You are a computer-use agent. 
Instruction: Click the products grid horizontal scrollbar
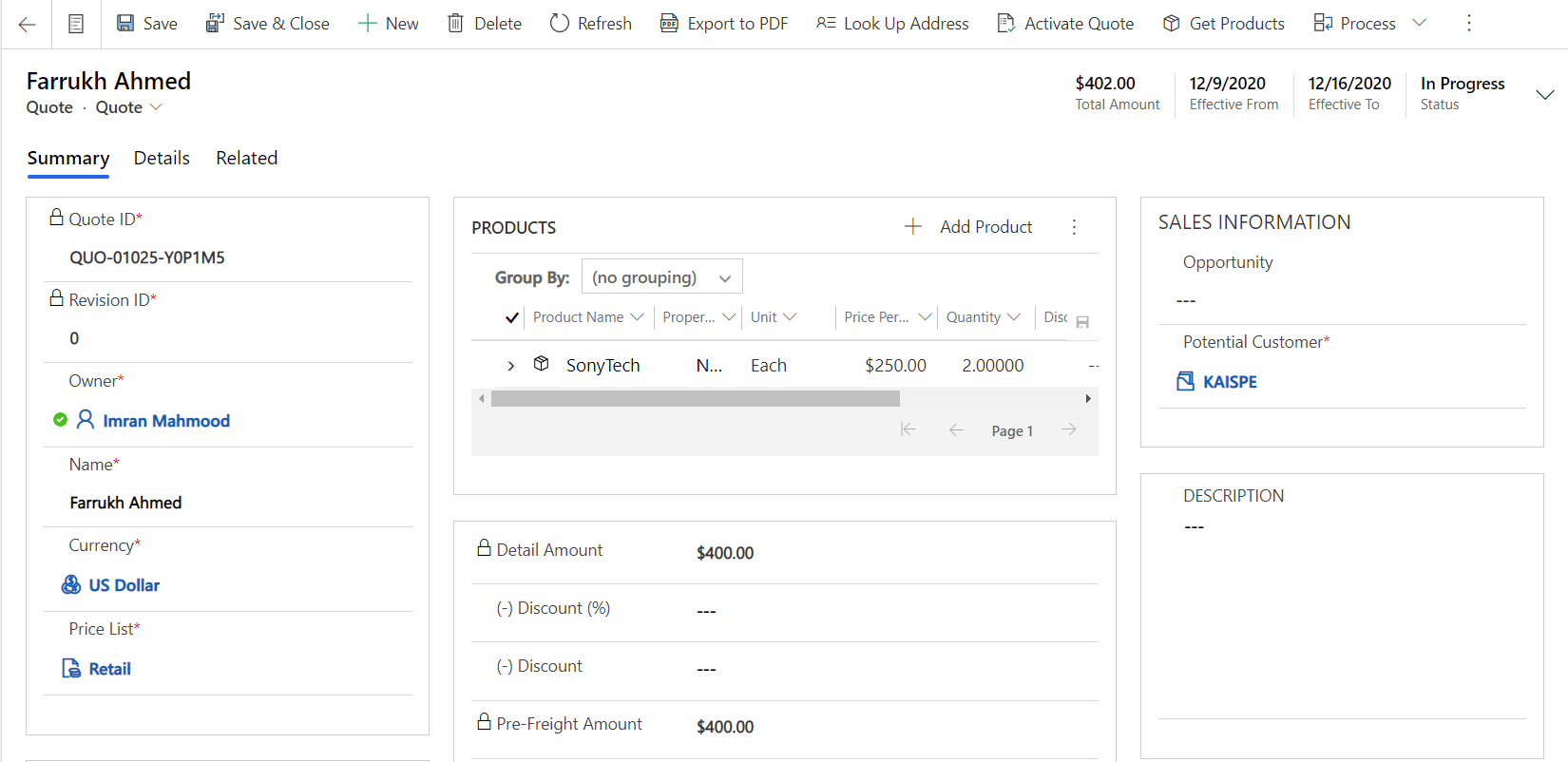(x=695, y=399)
